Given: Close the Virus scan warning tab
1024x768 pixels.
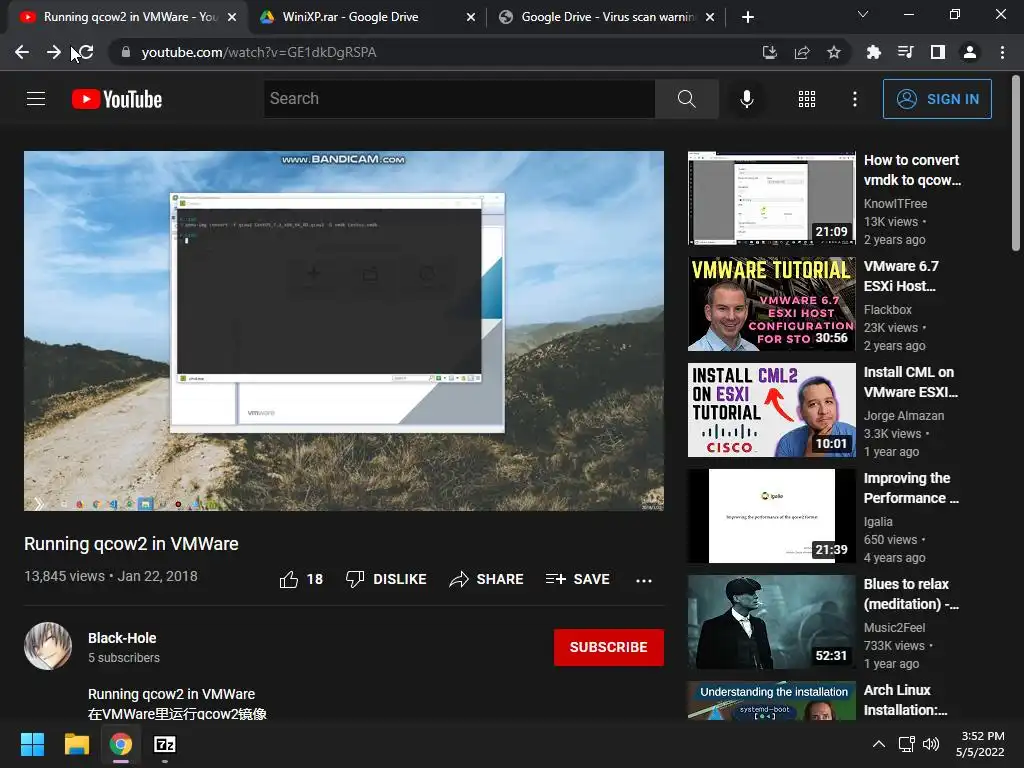Looking at the screenshot, I should tap(711, 18).
